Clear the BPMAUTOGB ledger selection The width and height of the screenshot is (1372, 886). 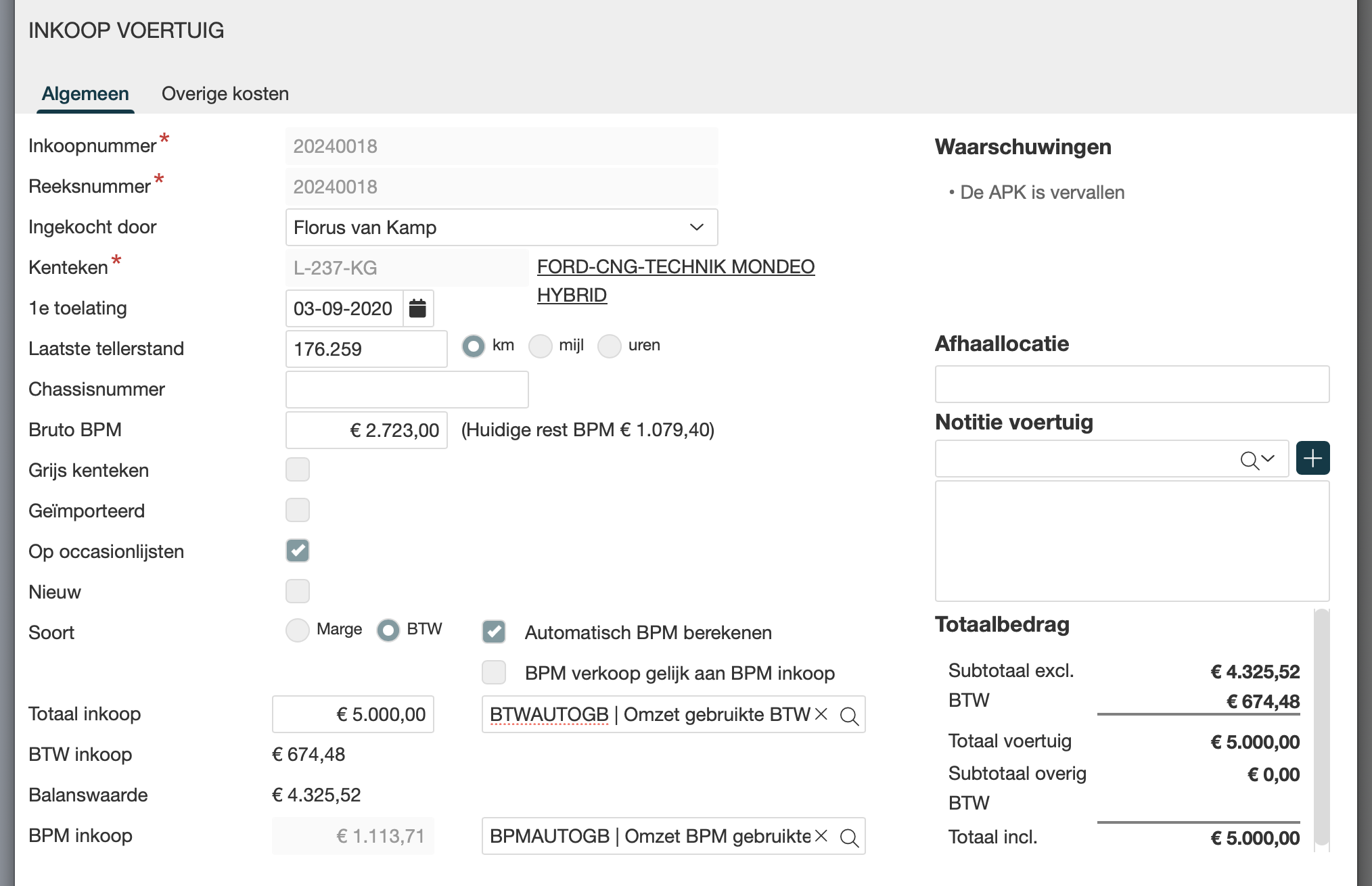[x=821, y=836]
